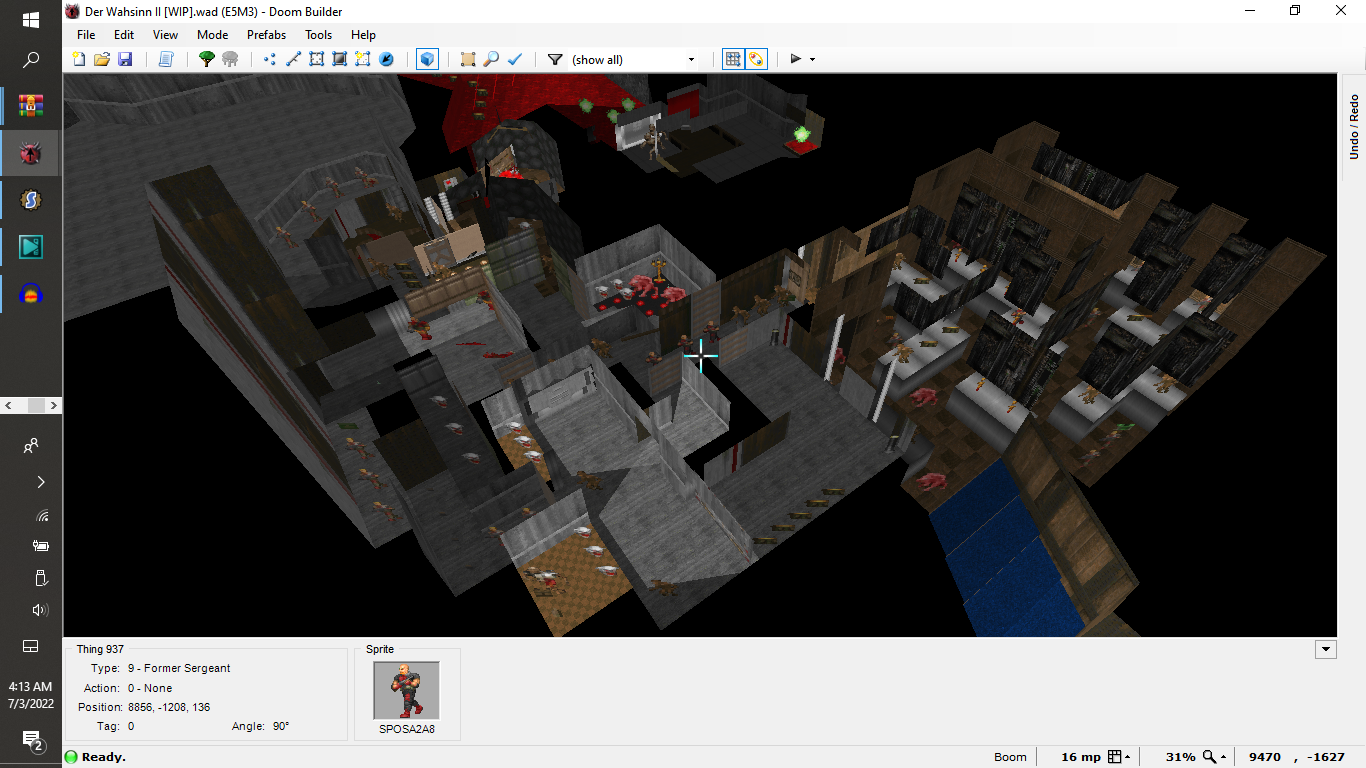This screenshot has height=768, width=1366.
Task: Click the grayed-out tree Redo icon
Action: click(x=230, y=59)
